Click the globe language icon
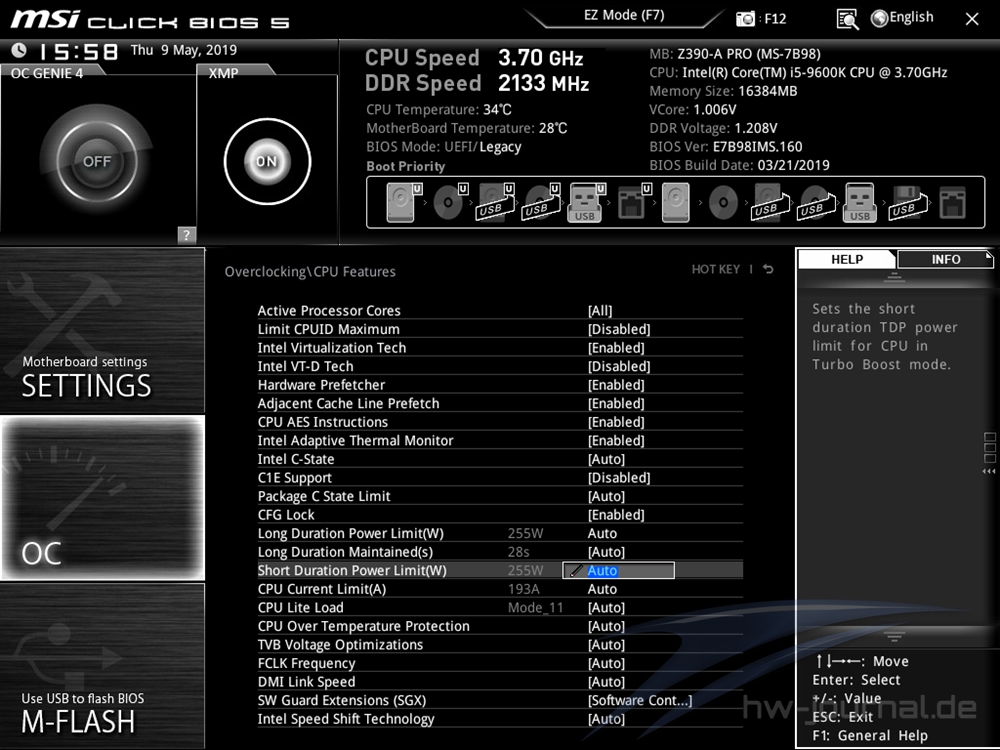Screen dimensions: 1000x750 (x=879, y=18)
